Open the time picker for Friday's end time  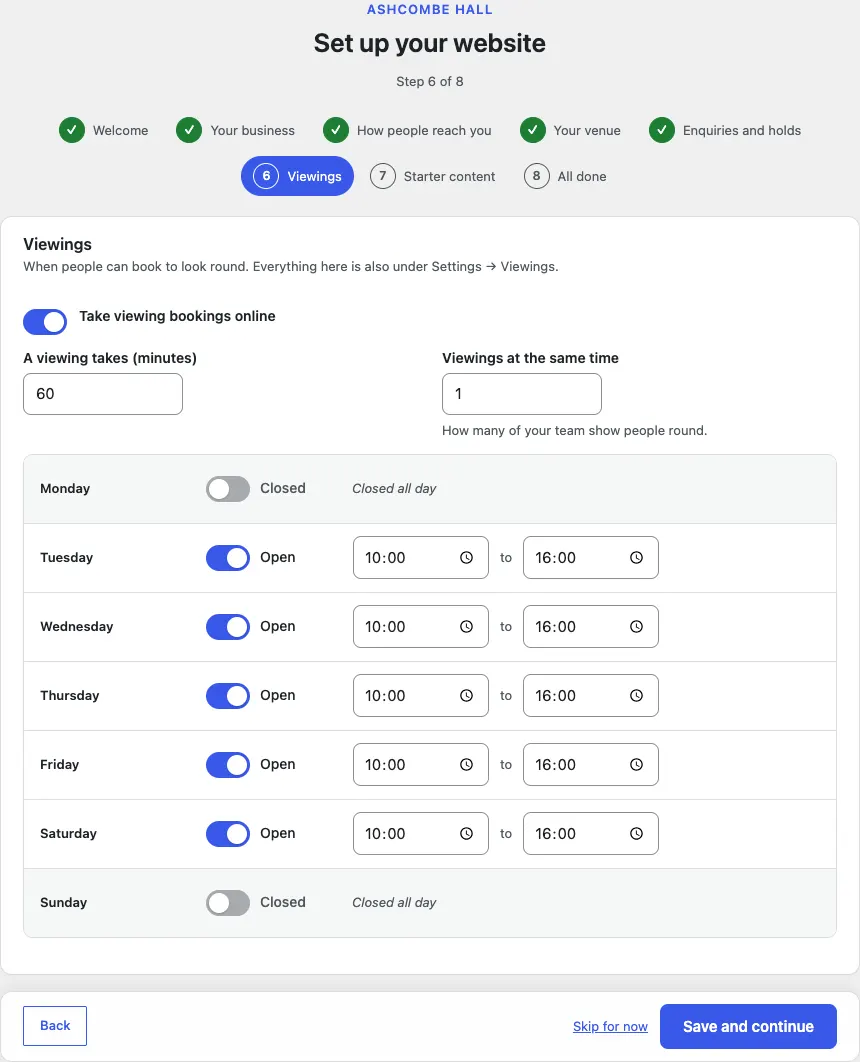(637, 765)
